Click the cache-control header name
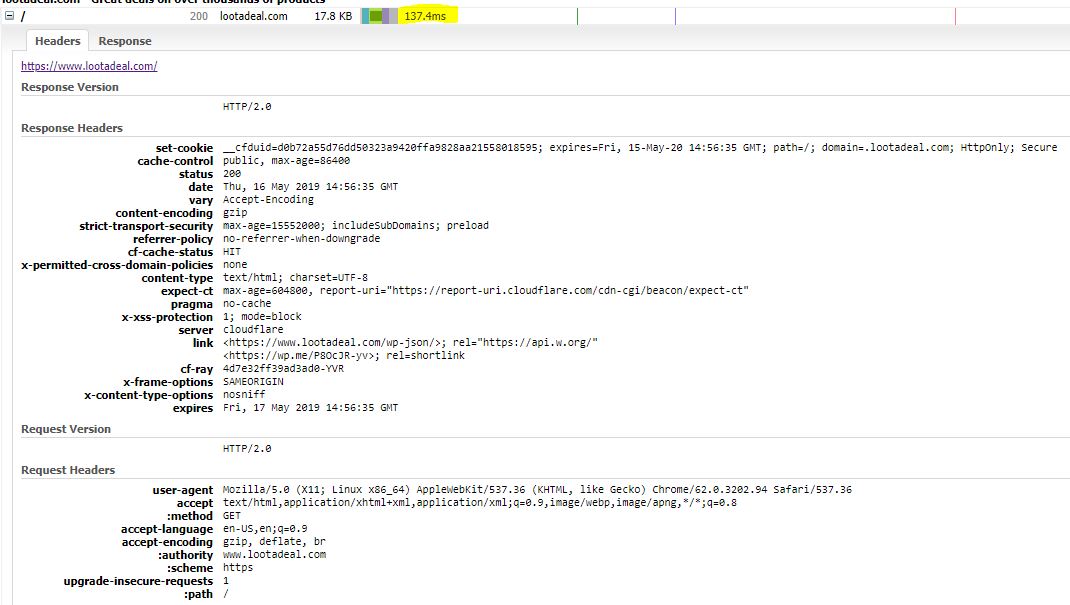The width and height of the screenshot is (1070, 605). click(175, 161)
